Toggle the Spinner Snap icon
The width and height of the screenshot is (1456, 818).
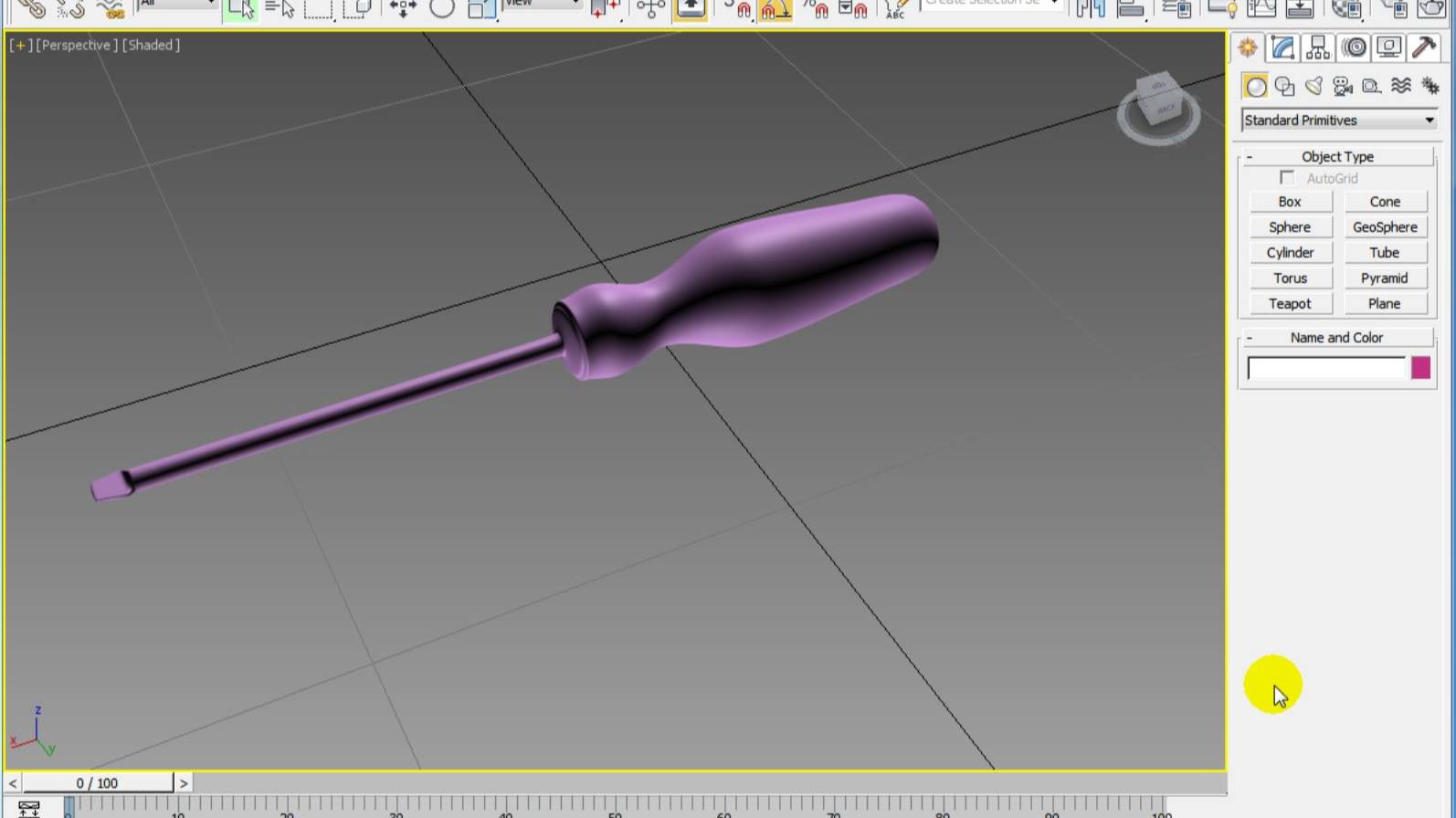point(854,8)
